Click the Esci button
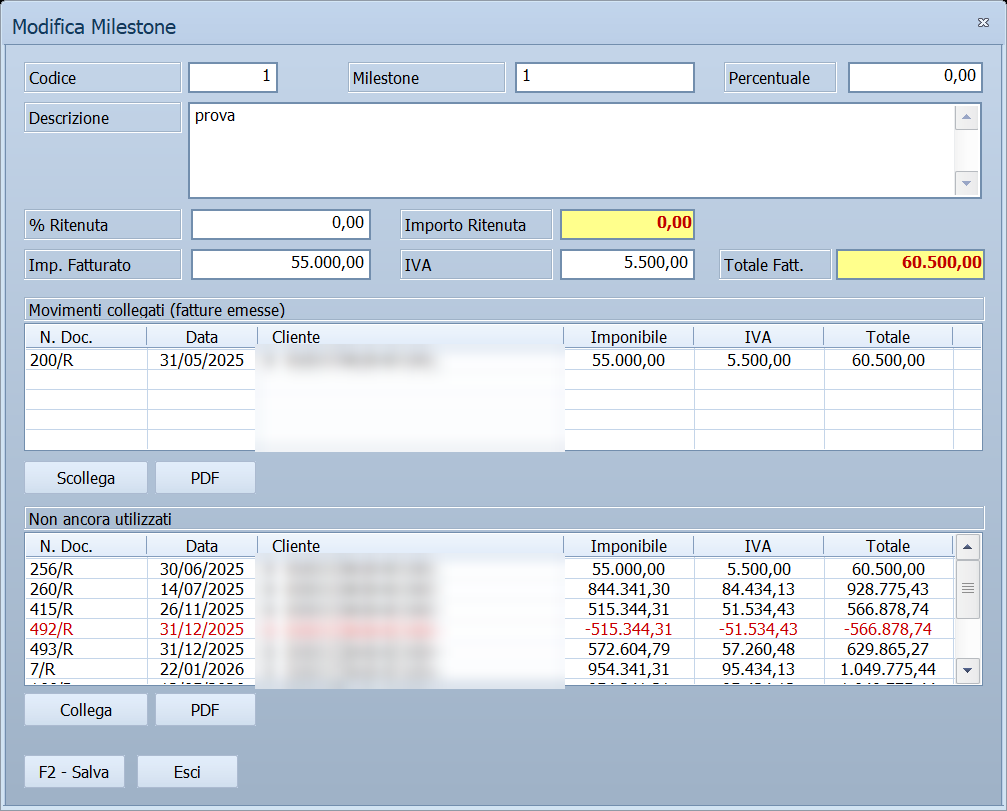The image size is (1007, 811). pyautogui.click(x=187, y=771)
